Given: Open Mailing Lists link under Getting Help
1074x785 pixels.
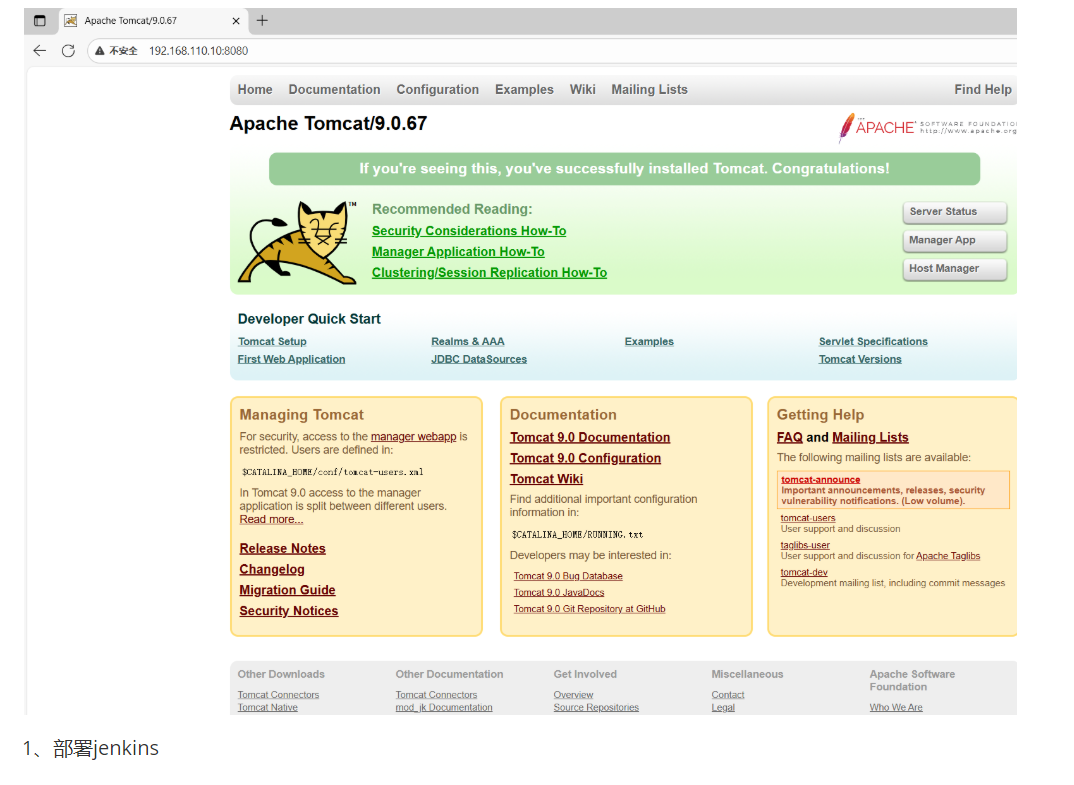Looking at the screenshot, I should click(870, 438).
